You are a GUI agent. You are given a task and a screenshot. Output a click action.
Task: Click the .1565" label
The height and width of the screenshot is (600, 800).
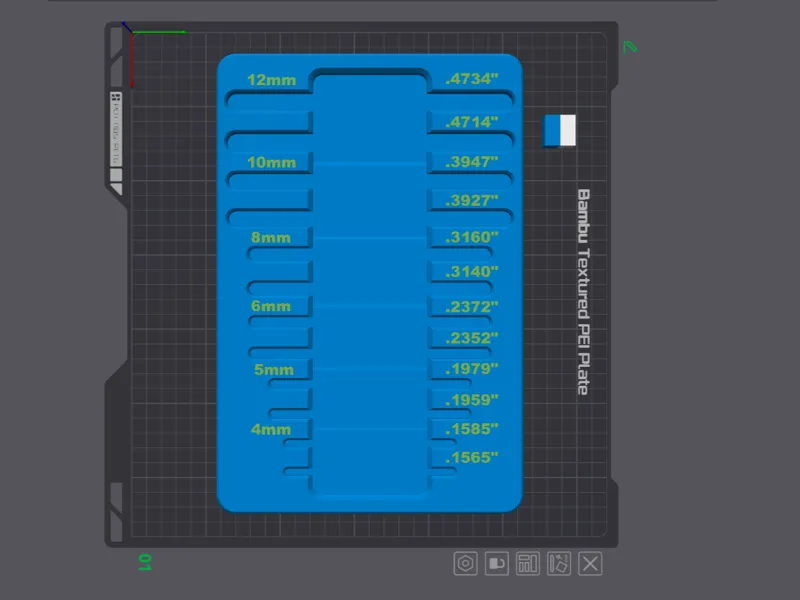(471, 458)
